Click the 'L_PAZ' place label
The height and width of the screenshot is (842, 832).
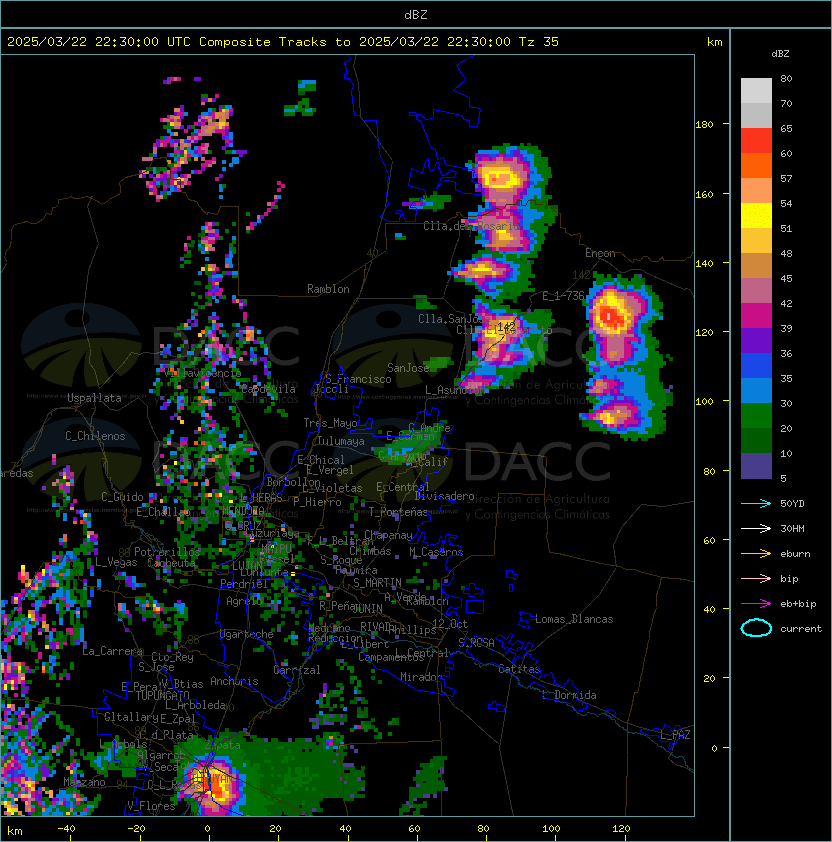[675, 735]
